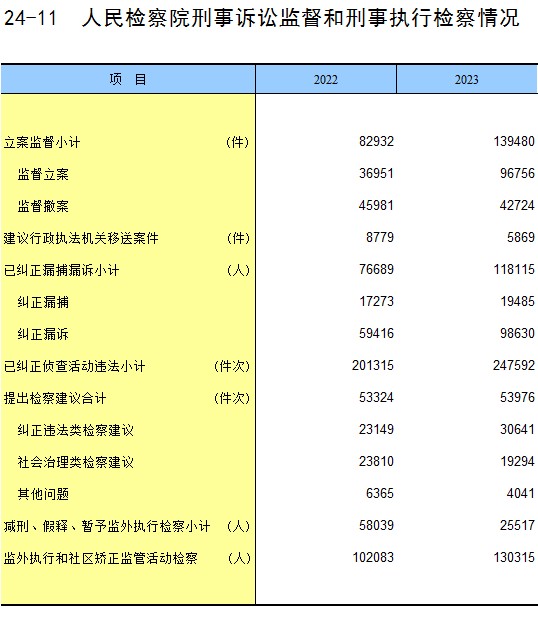Image resolution: width=538 pixels, height=638 pixels.
Task: Select the 2023 value 130315
Action: 514,557
